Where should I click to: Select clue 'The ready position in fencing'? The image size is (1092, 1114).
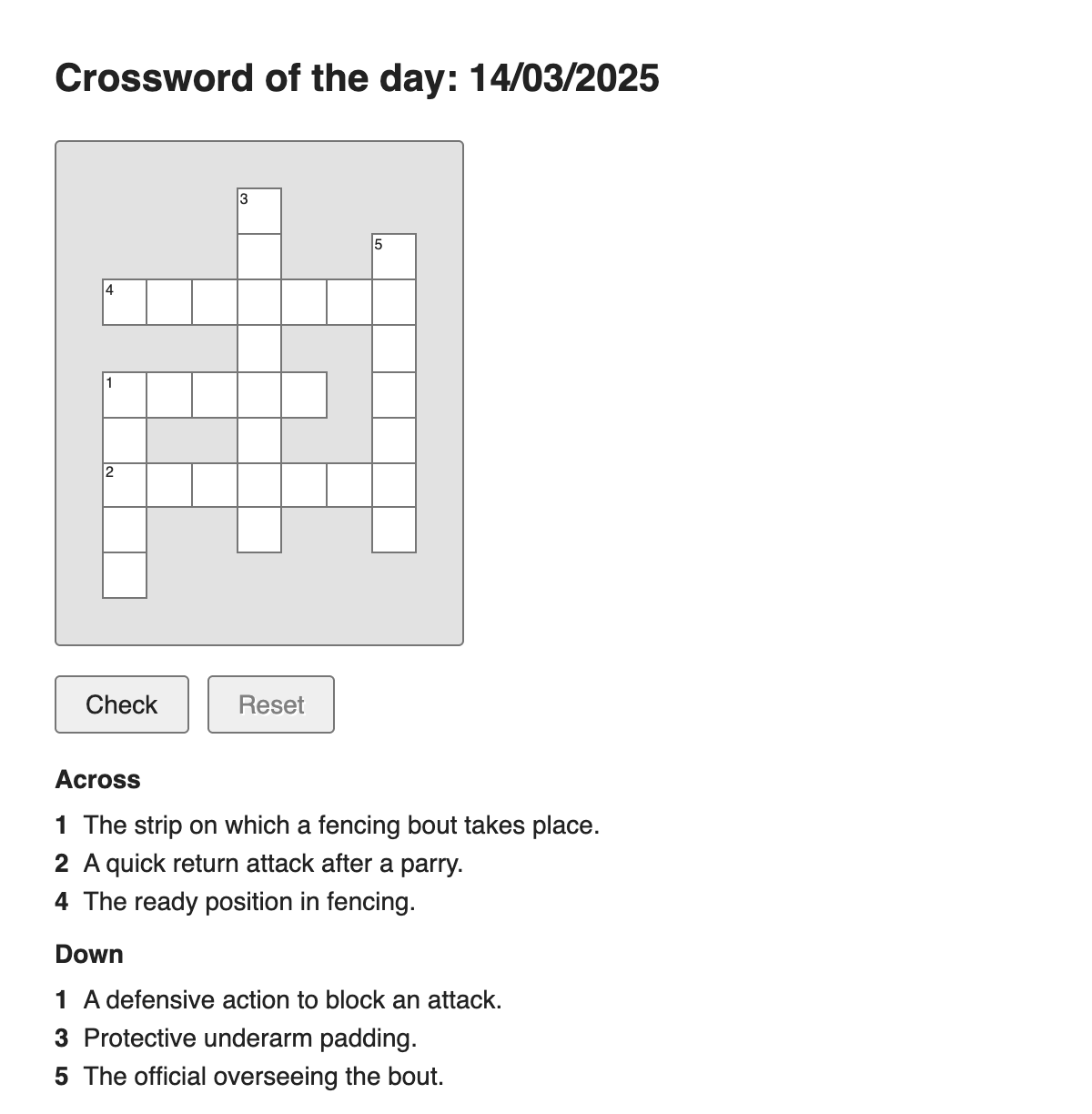coord(236,902)
